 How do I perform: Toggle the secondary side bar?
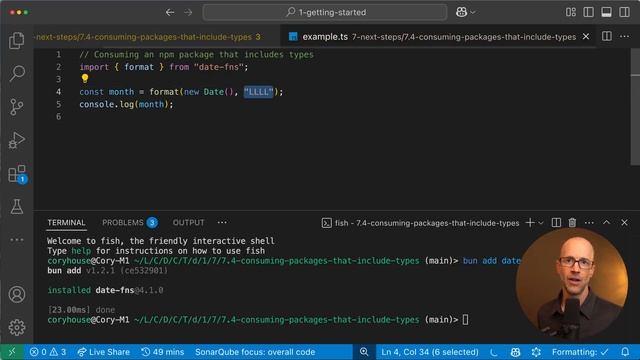tap(624, 12)
